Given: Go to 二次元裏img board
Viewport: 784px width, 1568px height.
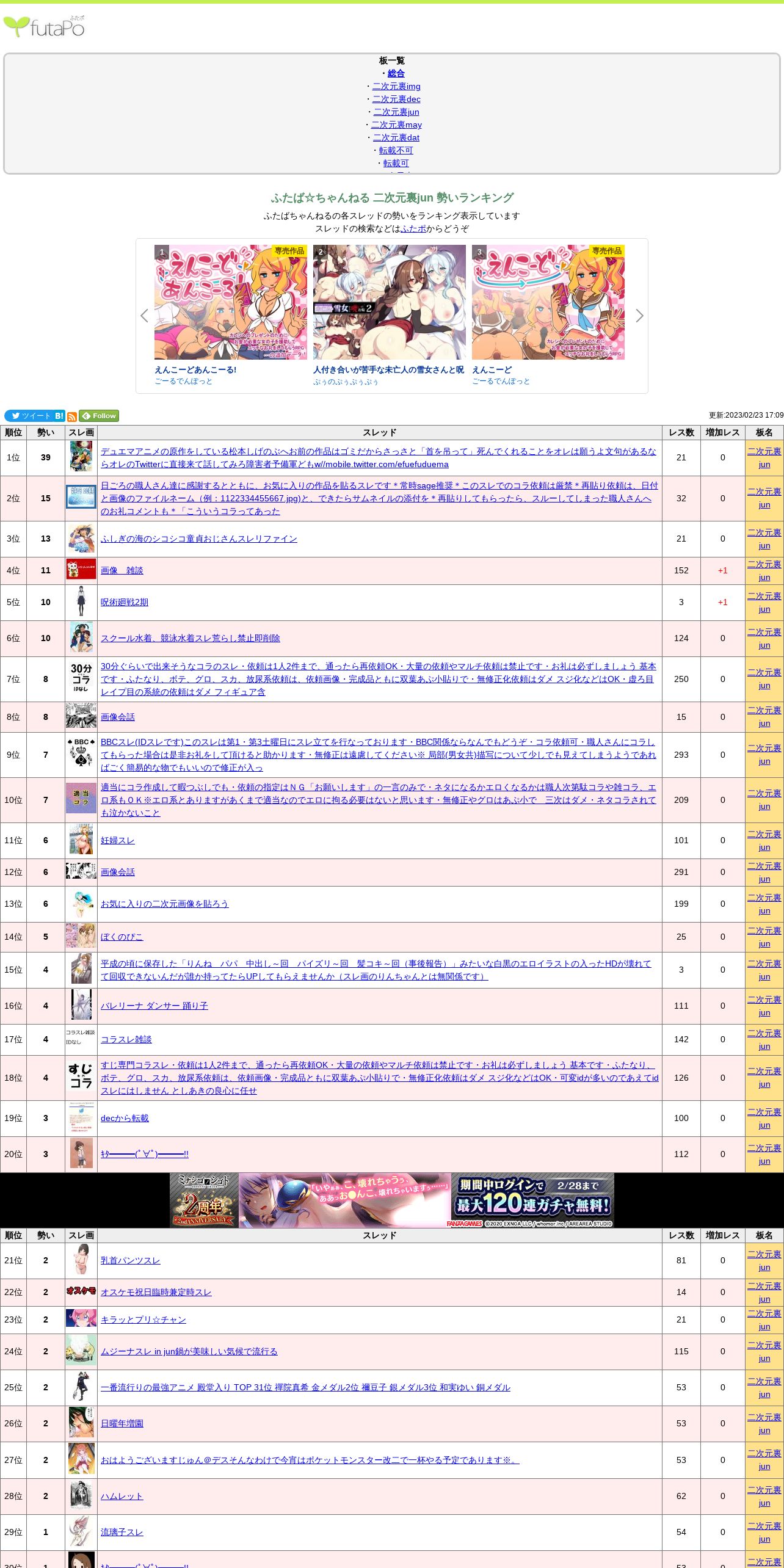Looking at the screenshot, I should pos(396,86).
